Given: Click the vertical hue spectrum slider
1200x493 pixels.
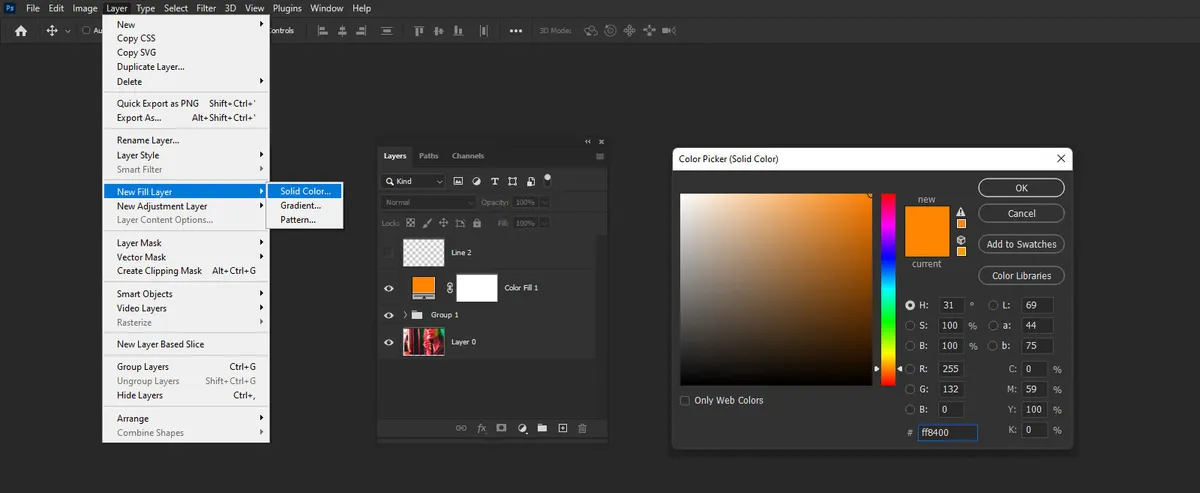Looking at the screenshot, I should click(888, 289).
